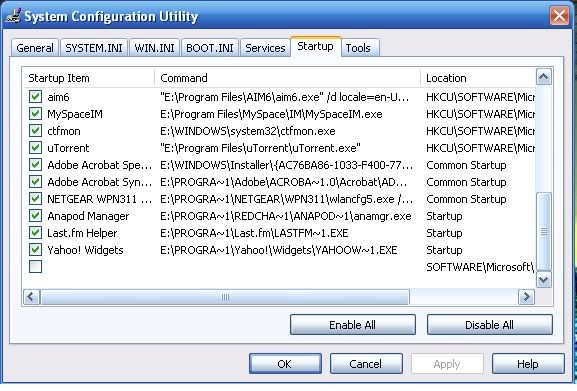Uncheck the Yahoo! Widgets item
This screenshot has height=391, width=577.
pyautogui.click(x=35, y=250)
